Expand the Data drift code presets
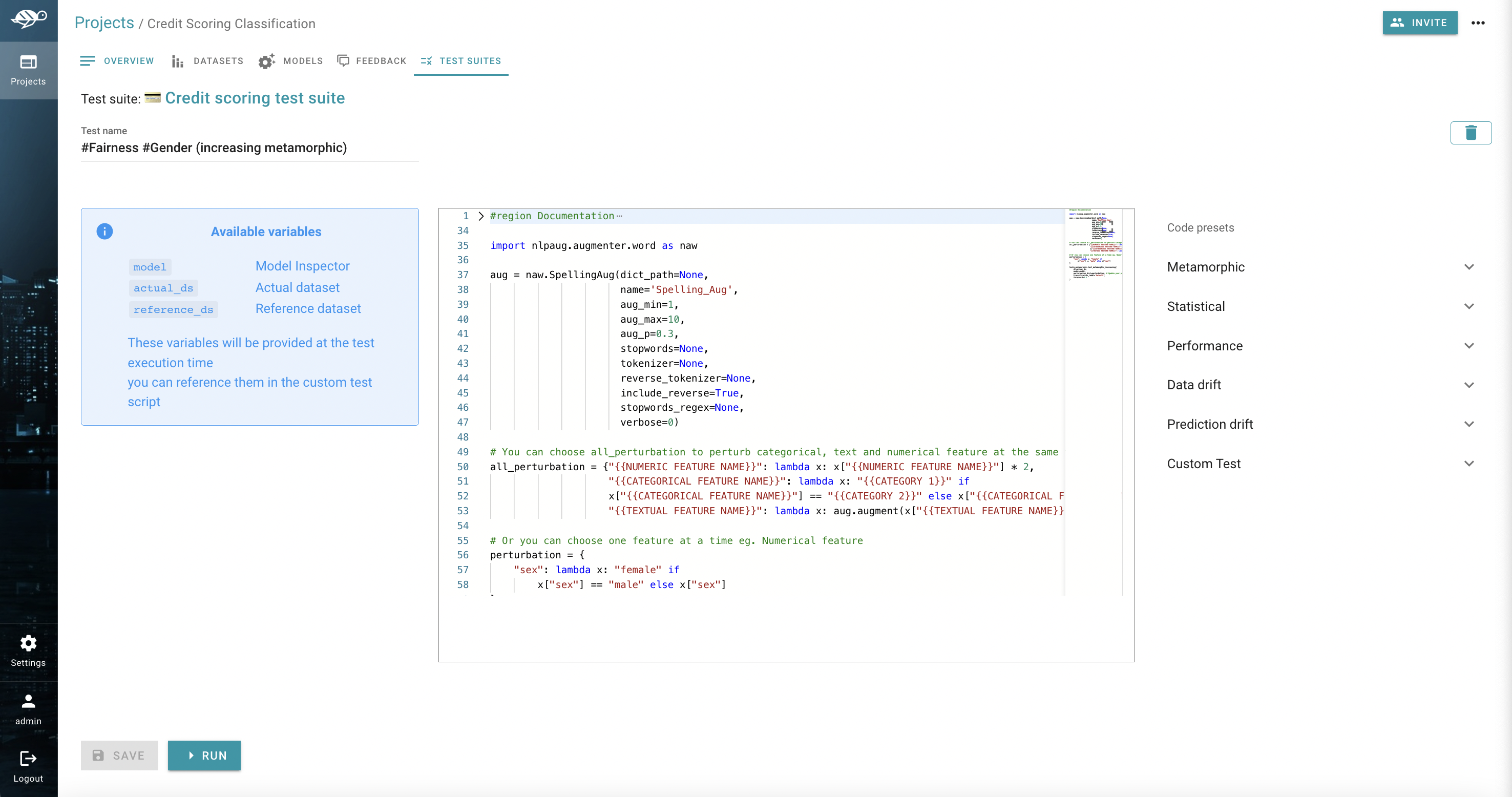 [x=1321, y=385]
